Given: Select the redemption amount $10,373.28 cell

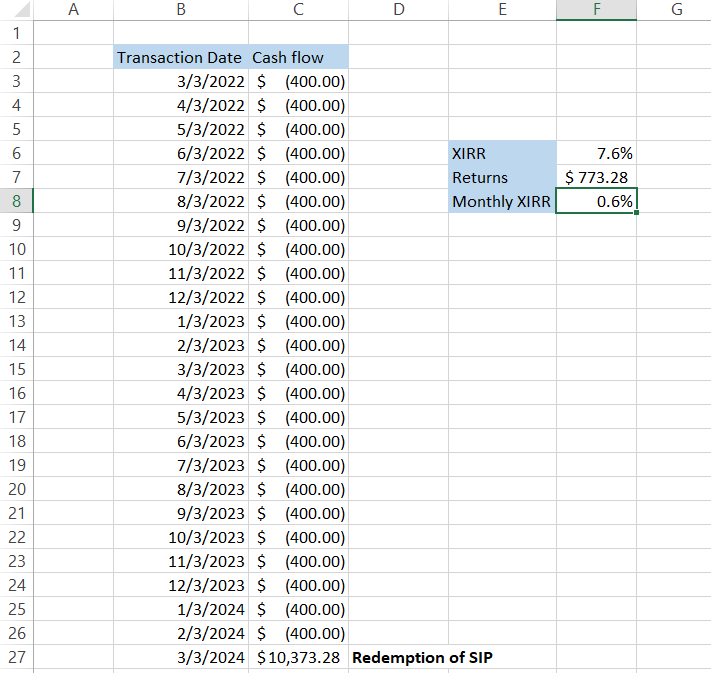Looking at the screenshot, I should pos(299,657).
